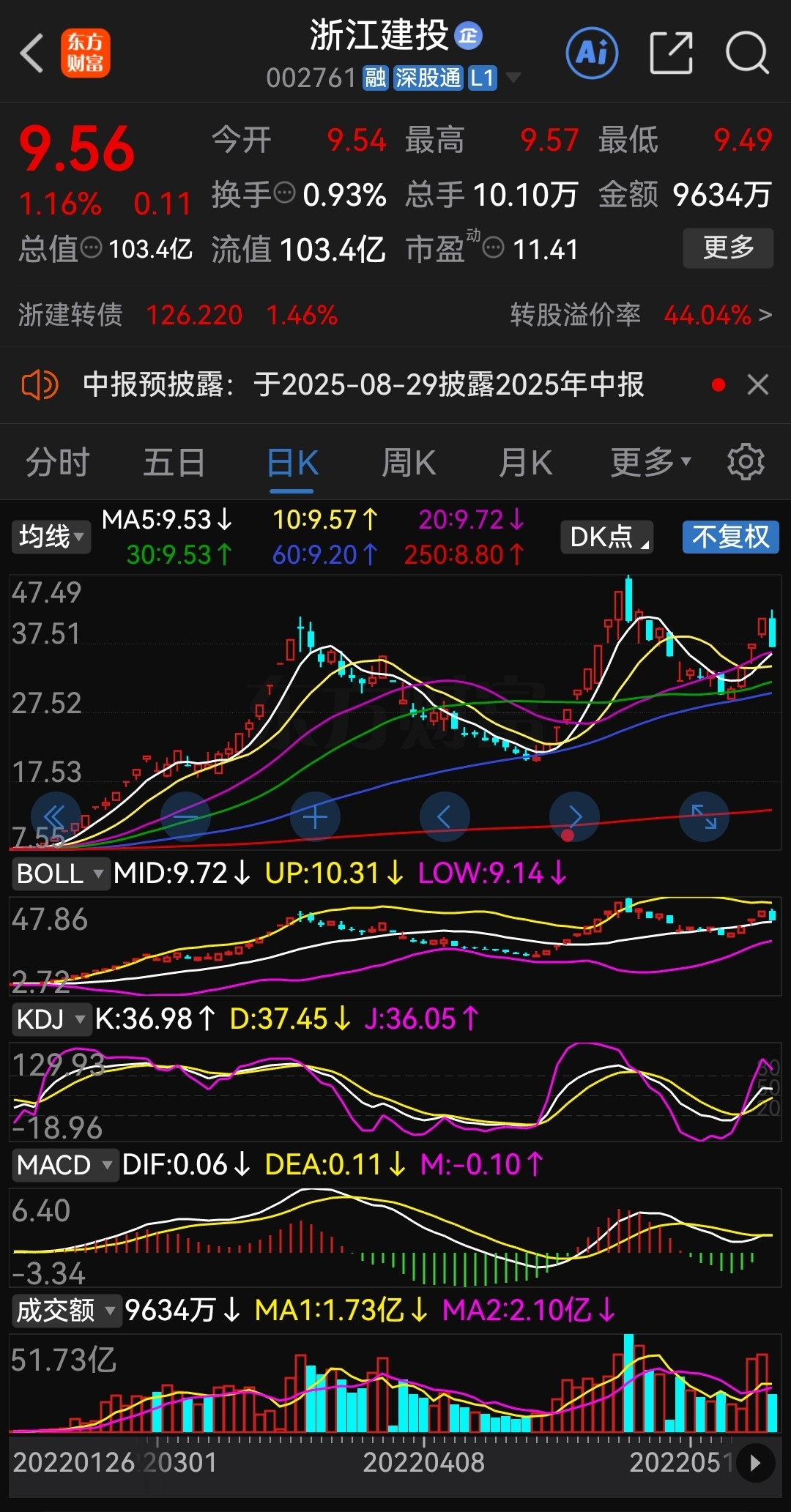
Task: Open 浙建转债 convertible bond link
Action: click(x=70, y=315)
